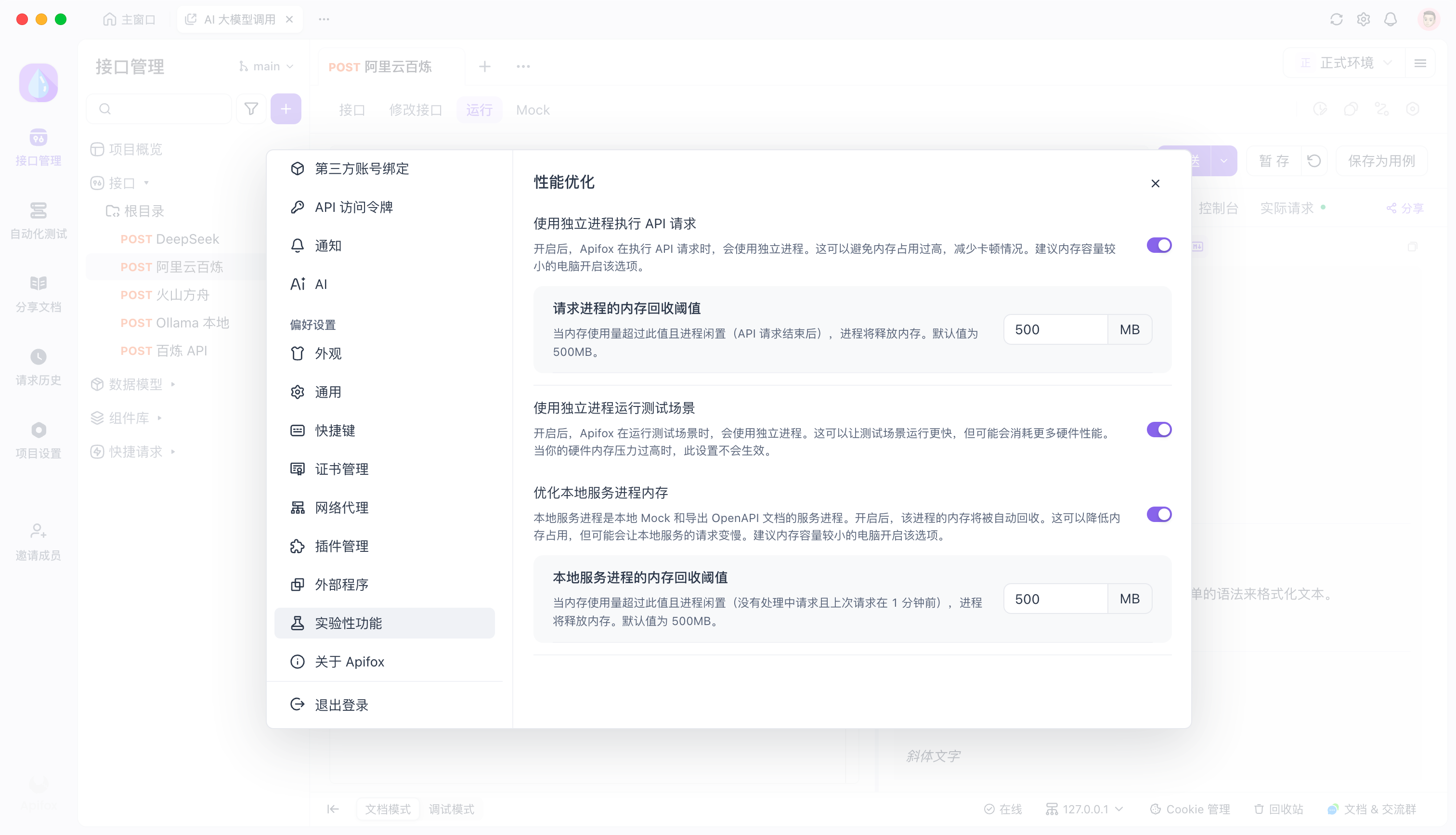Open the main branch dropdown
Viewport: 1456px width, 835px height.
(x=267, y=66)
